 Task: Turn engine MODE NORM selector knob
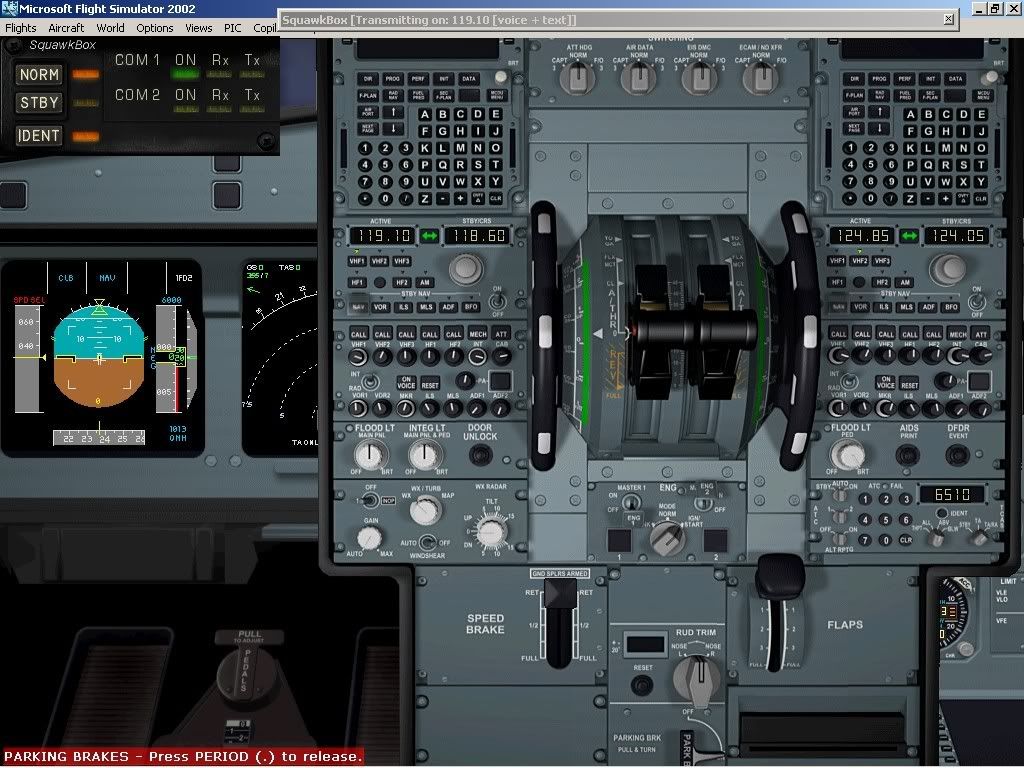pos(667,537)
